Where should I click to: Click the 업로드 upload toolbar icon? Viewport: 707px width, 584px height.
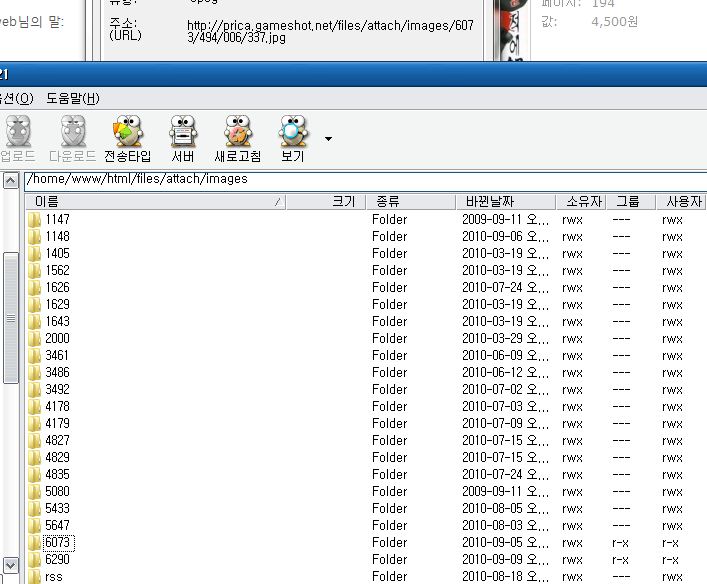pos(18,138)
